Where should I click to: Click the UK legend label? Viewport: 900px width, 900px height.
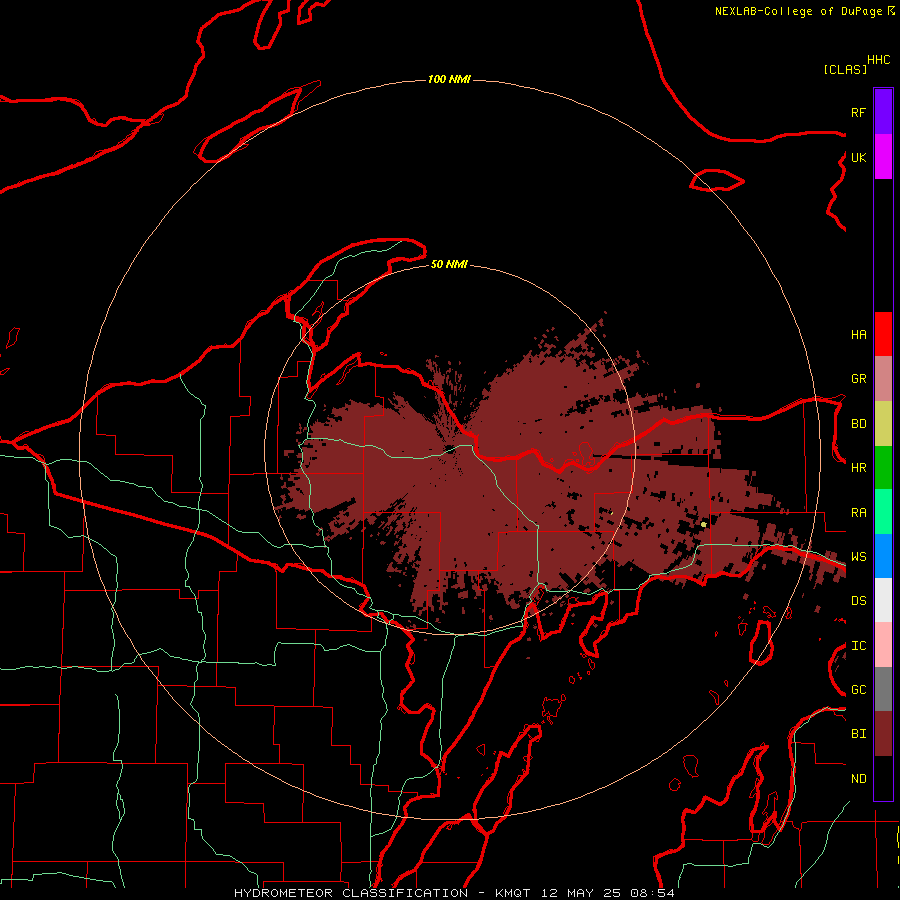(x=858, y=157)
